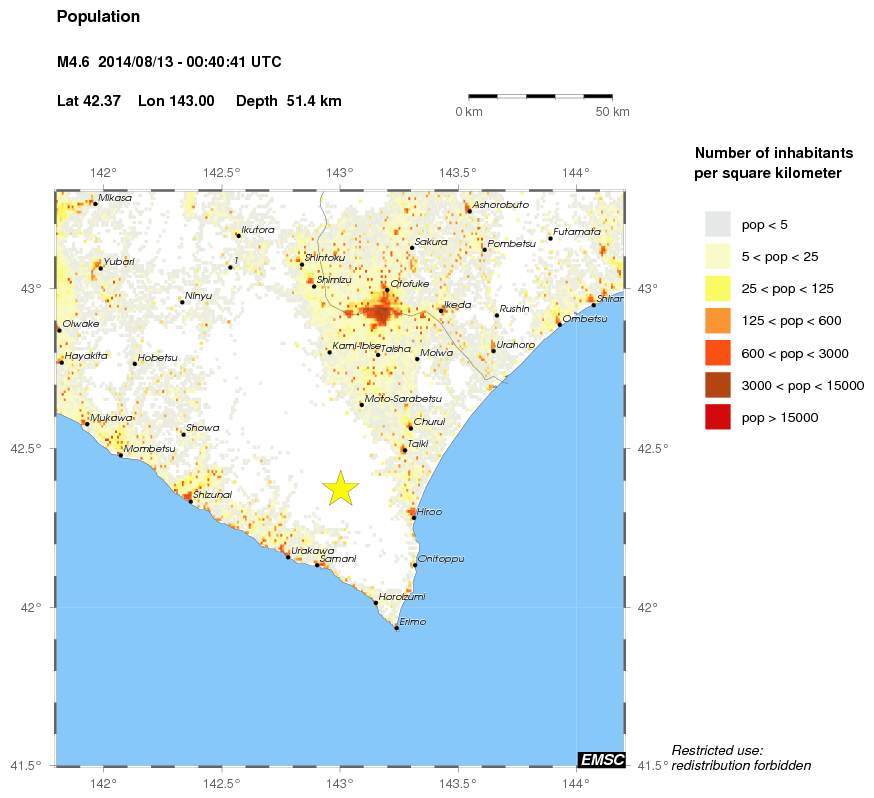This screenshot has width=874, height=798.
Task: Click the 'Samani' town label
Action: click(x=338, y=559)
